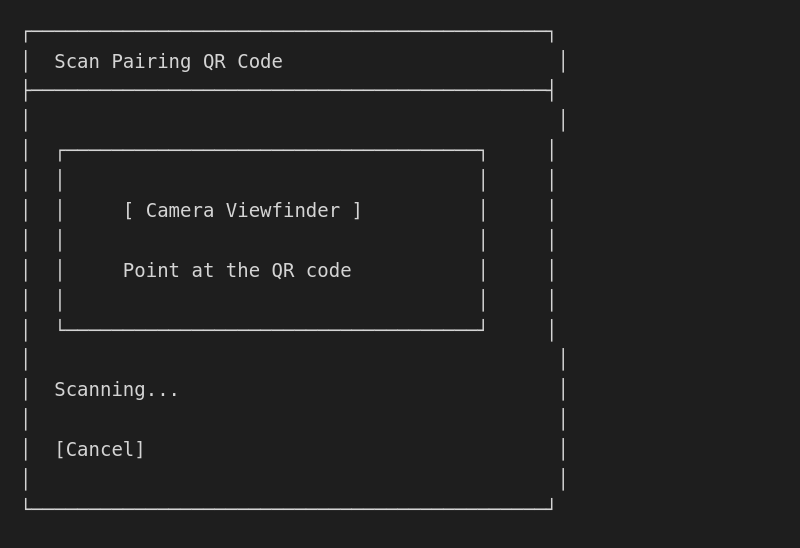Click the "Scan Pairing QR Code" title
Image resolution: width=800 pixels, height=548 pixels.
[x=168, y=62]
